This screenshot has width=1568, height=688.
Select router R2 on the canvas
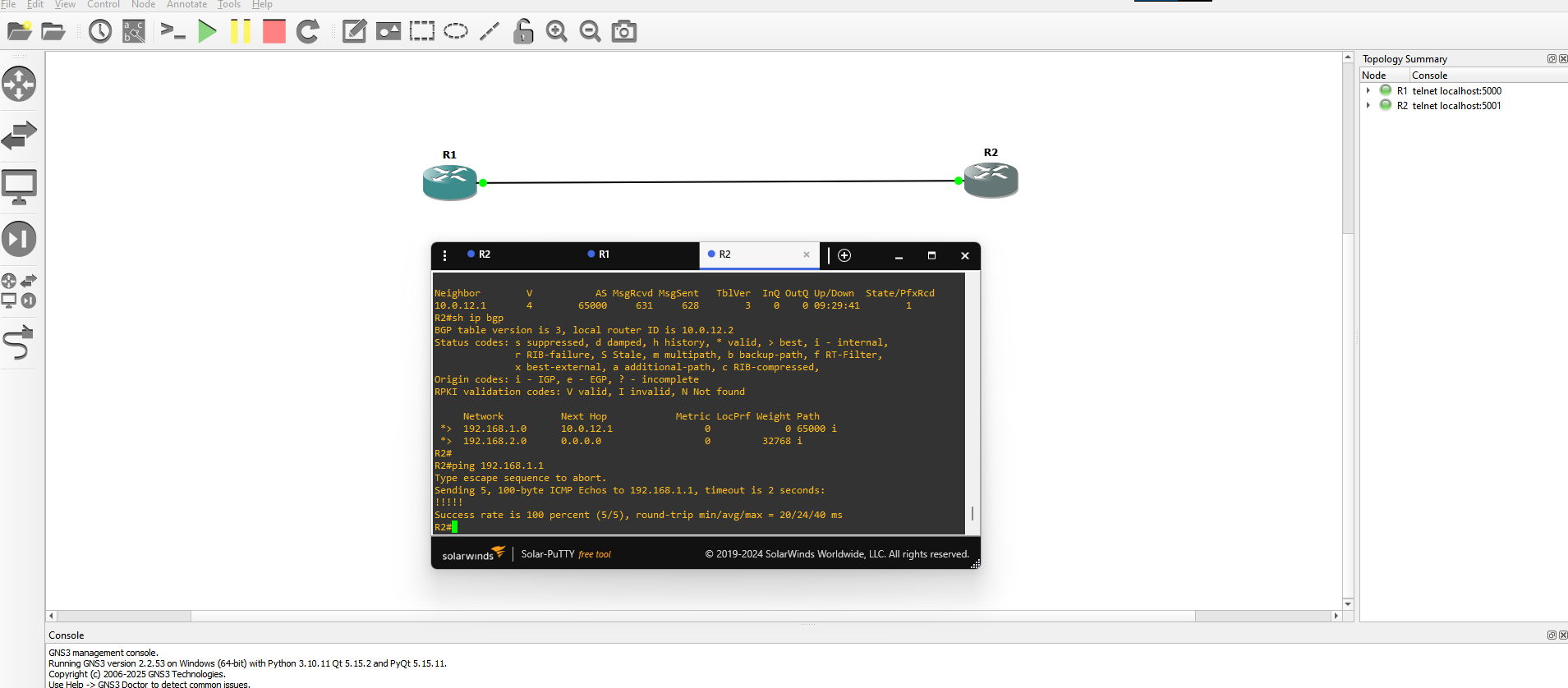pyautogui.click(x=991, y=180)
